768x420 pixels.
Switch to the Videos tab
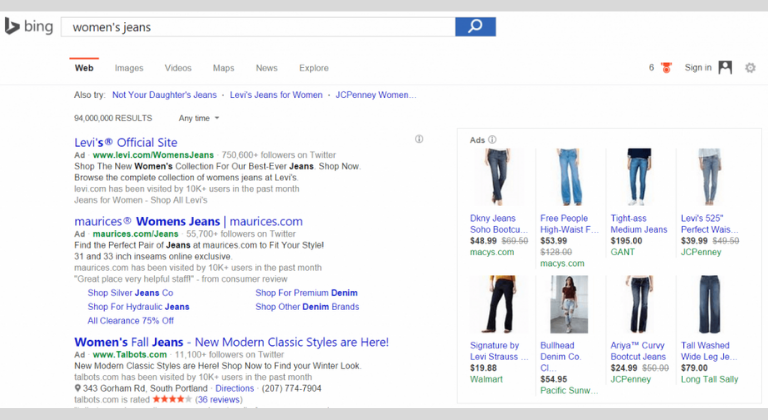[178, 68]
